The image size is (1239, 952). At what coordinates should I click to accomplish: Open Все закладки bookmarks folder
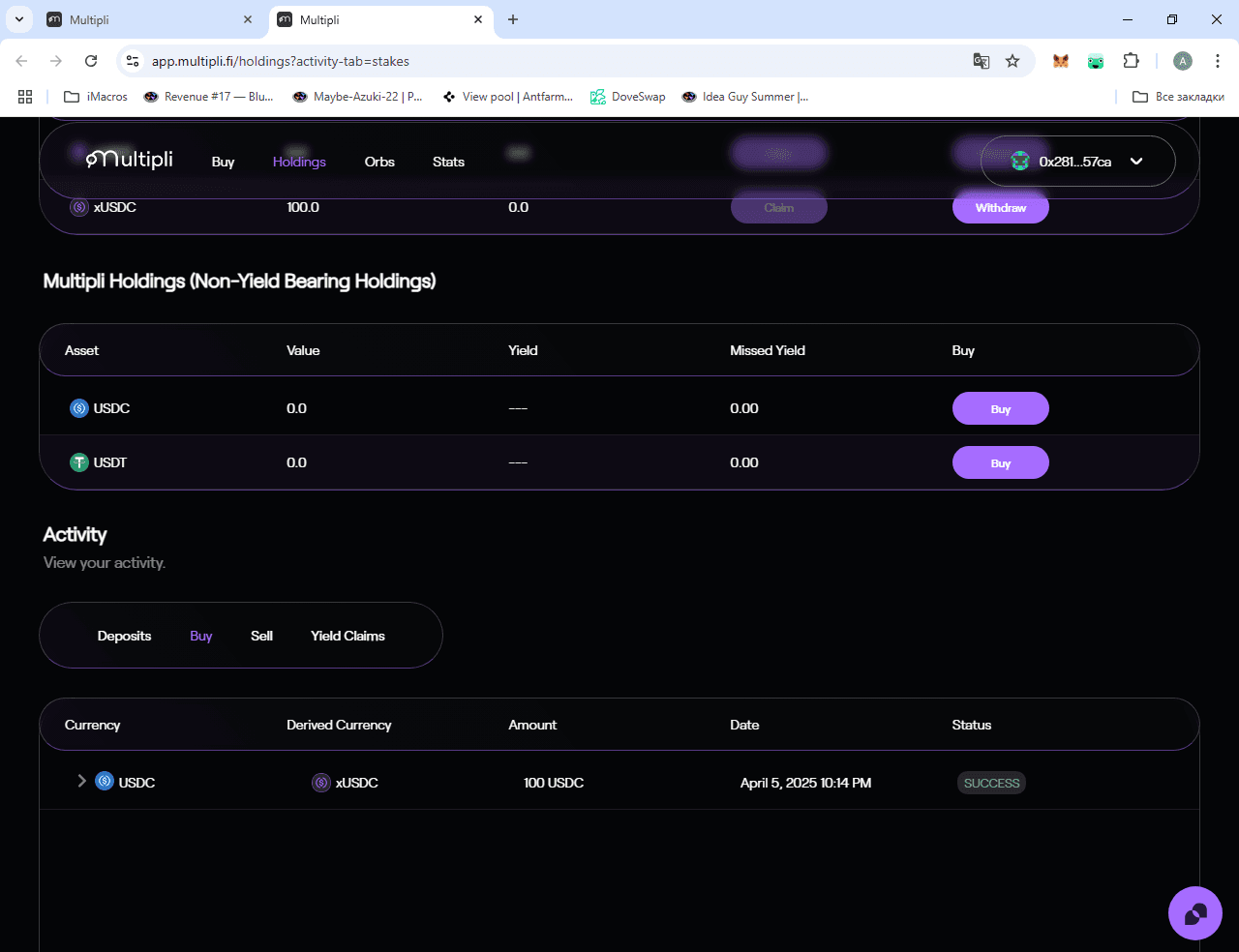[x=1178, y=97]
